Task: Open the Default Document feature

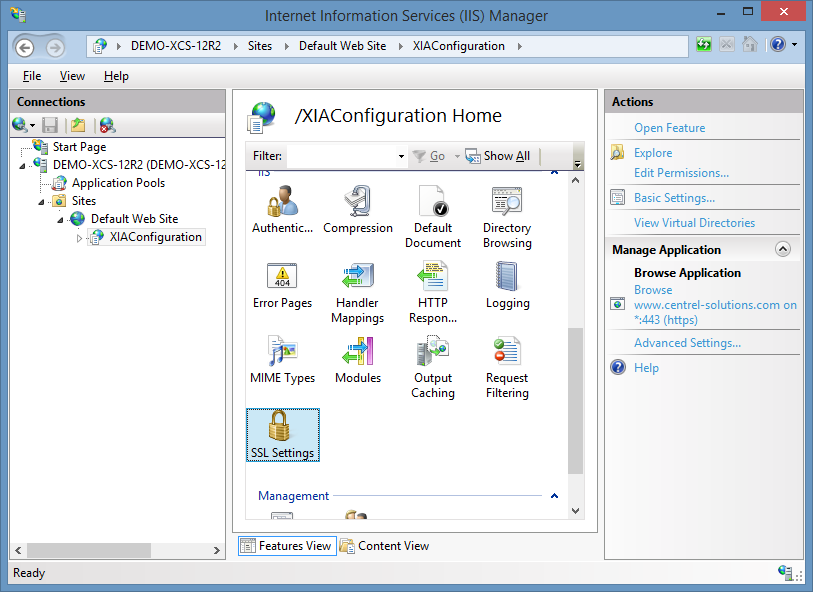Action: (x=433, y=217)
